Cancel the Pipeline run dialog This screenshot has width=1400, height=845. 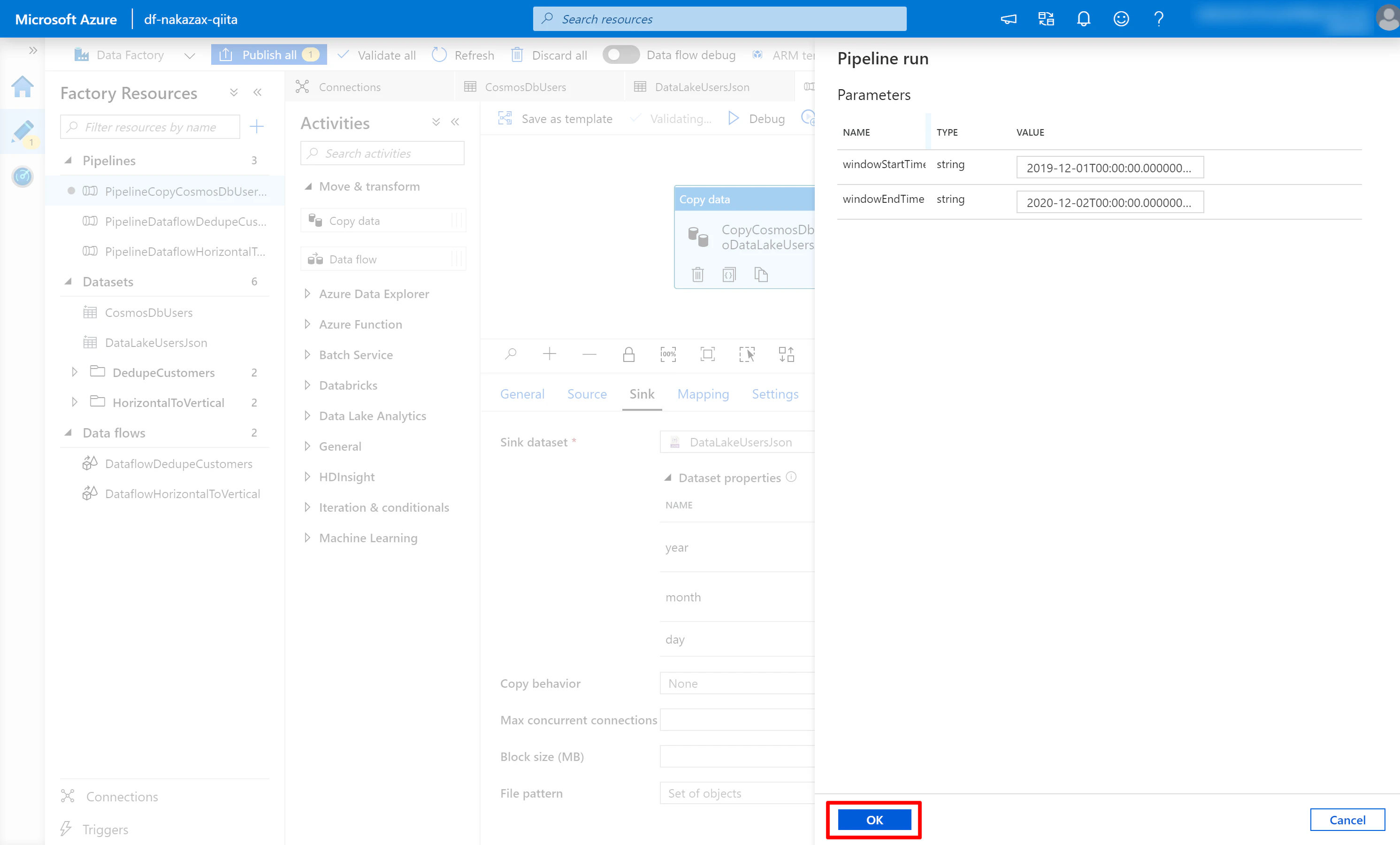click(1347, 820)
